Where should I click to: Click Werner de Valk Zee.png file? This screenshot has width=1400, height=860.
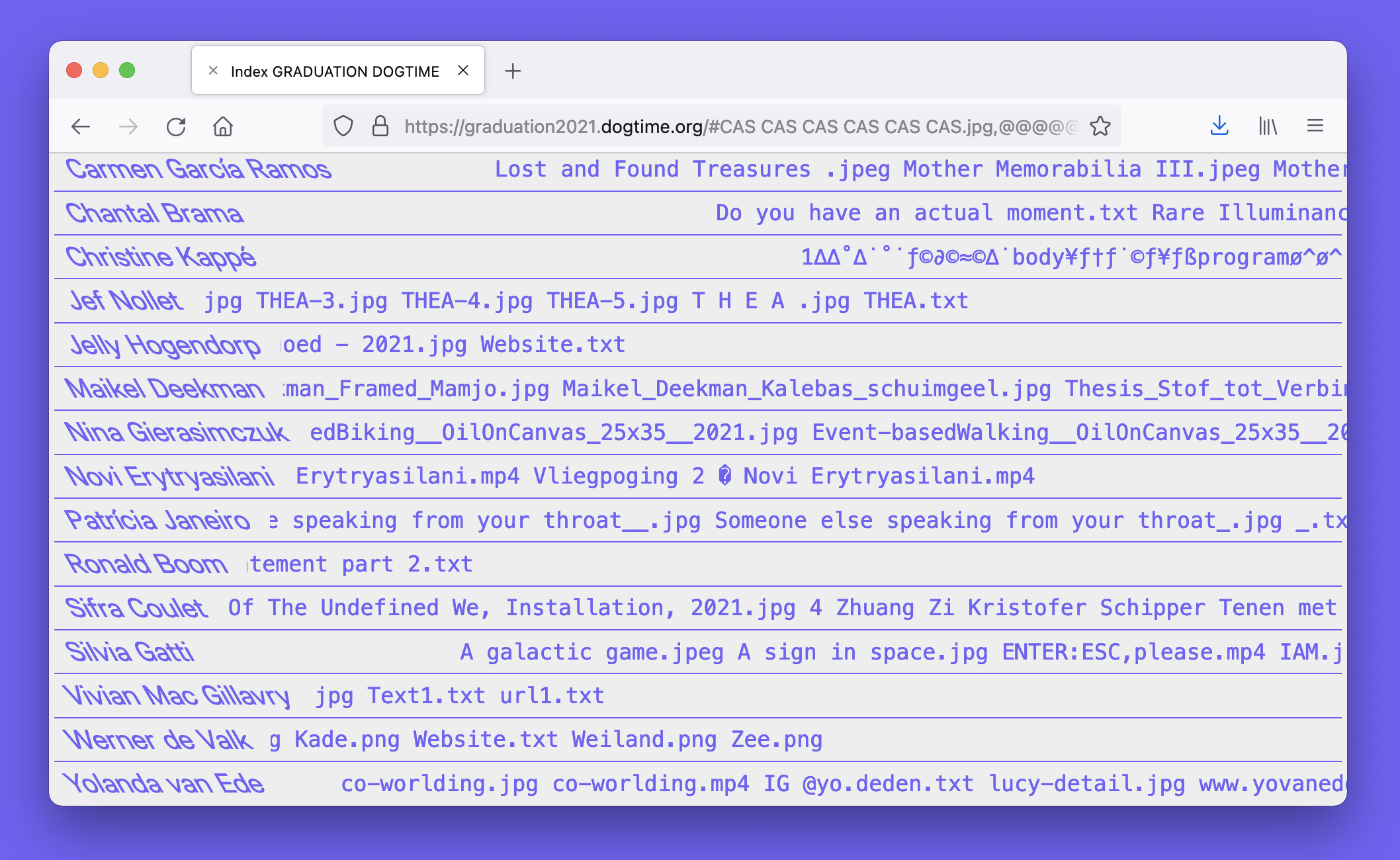click(x=776, y=740)
